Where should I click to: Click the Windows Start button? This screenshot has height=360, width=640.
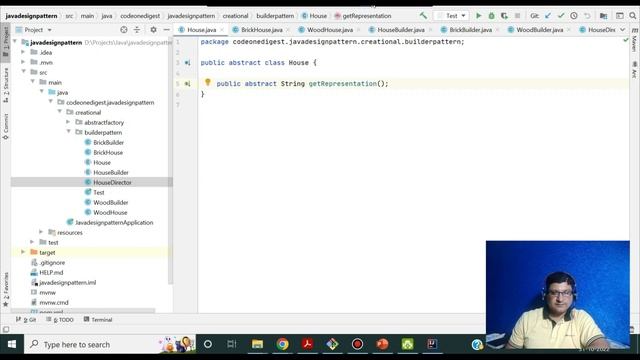tap(12, 344)
